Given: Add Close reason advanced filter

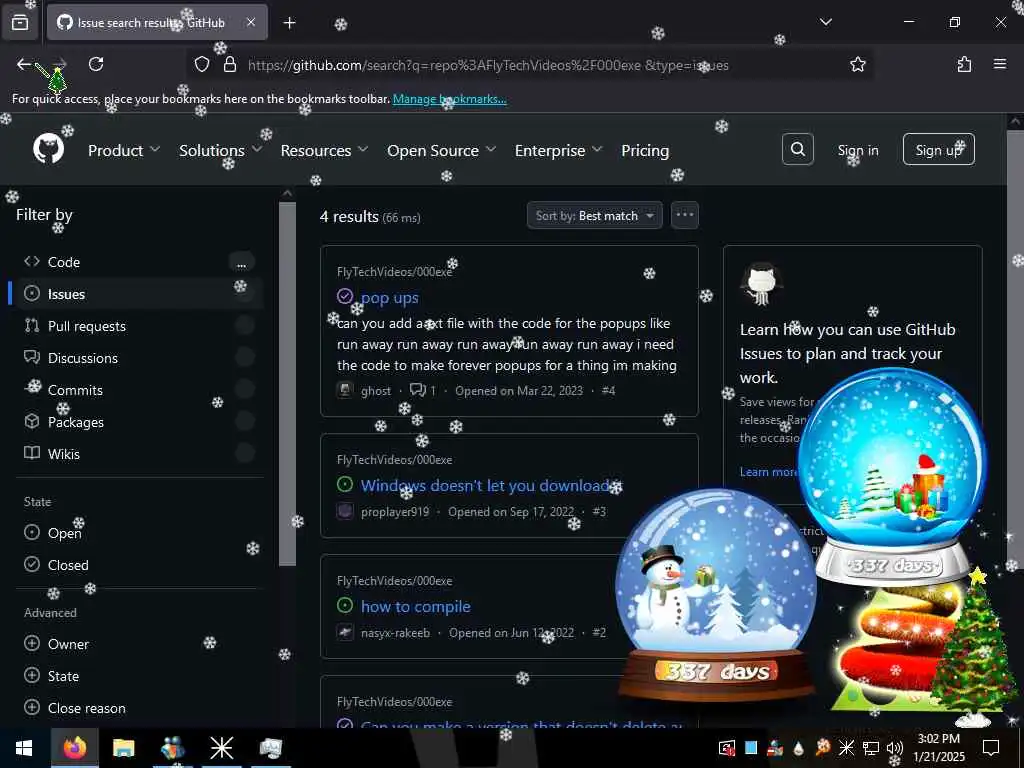Looking at the screenshot, I should (74, 708).
